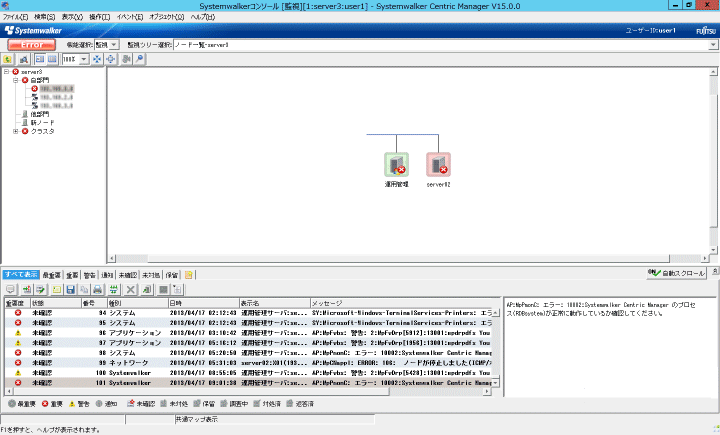Sort events by 重要度 column header

tap(17, 303)
